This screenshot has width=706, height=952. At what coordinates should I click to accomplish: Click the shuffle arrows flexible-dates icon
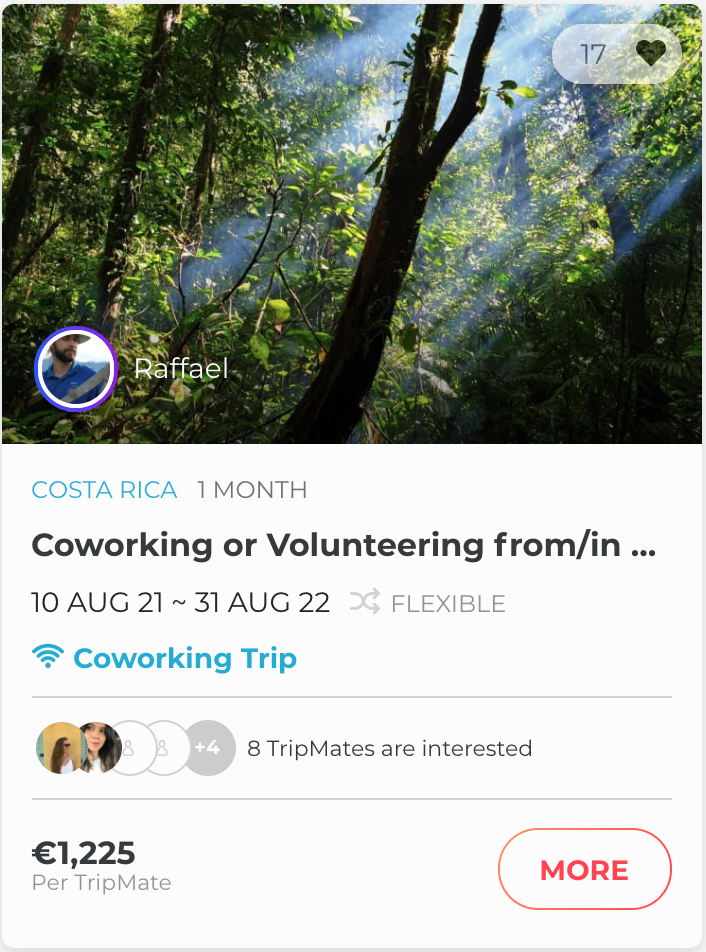coord(365,602)
